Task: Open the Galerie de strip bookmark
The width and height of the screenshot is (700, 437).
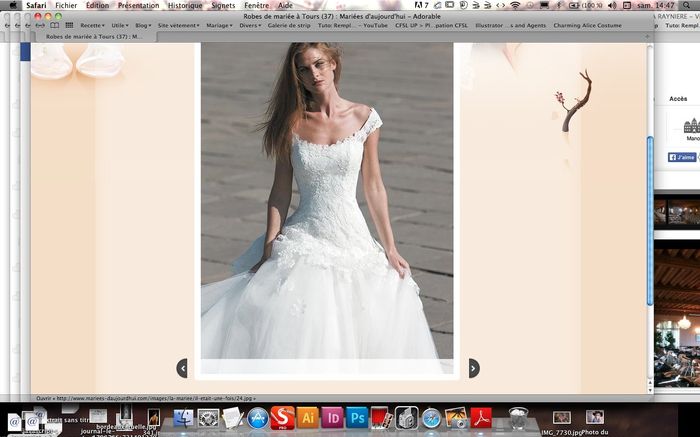Action: (x=289, y=25)
